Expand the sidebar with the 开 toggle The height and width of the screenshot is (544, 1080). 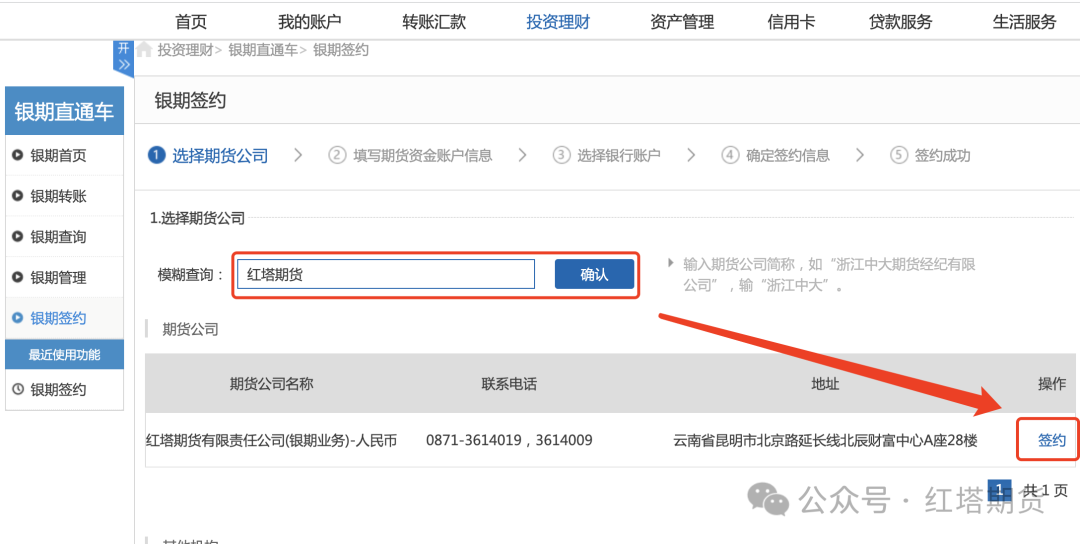click(123, 57)
